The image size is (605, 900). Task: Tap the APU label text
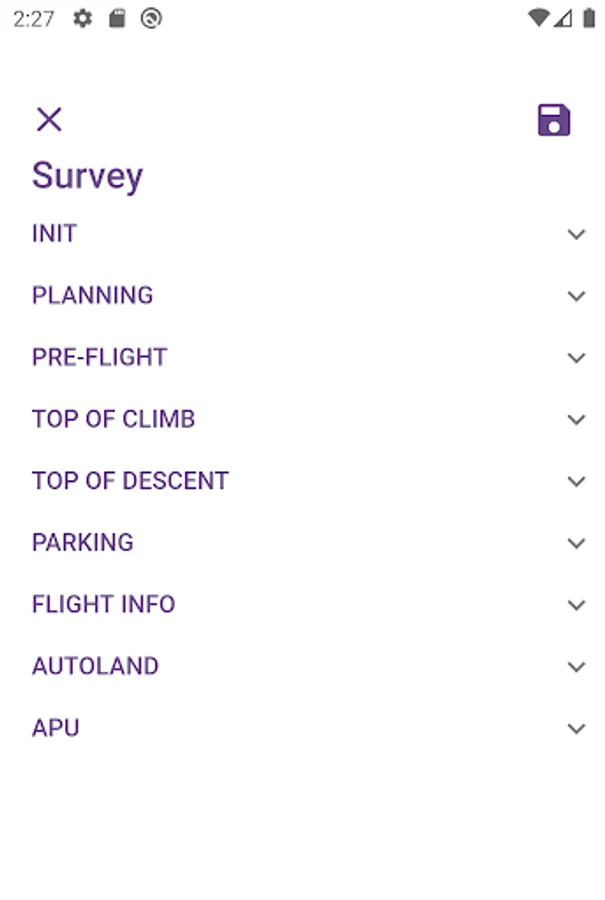pos(55,728)
